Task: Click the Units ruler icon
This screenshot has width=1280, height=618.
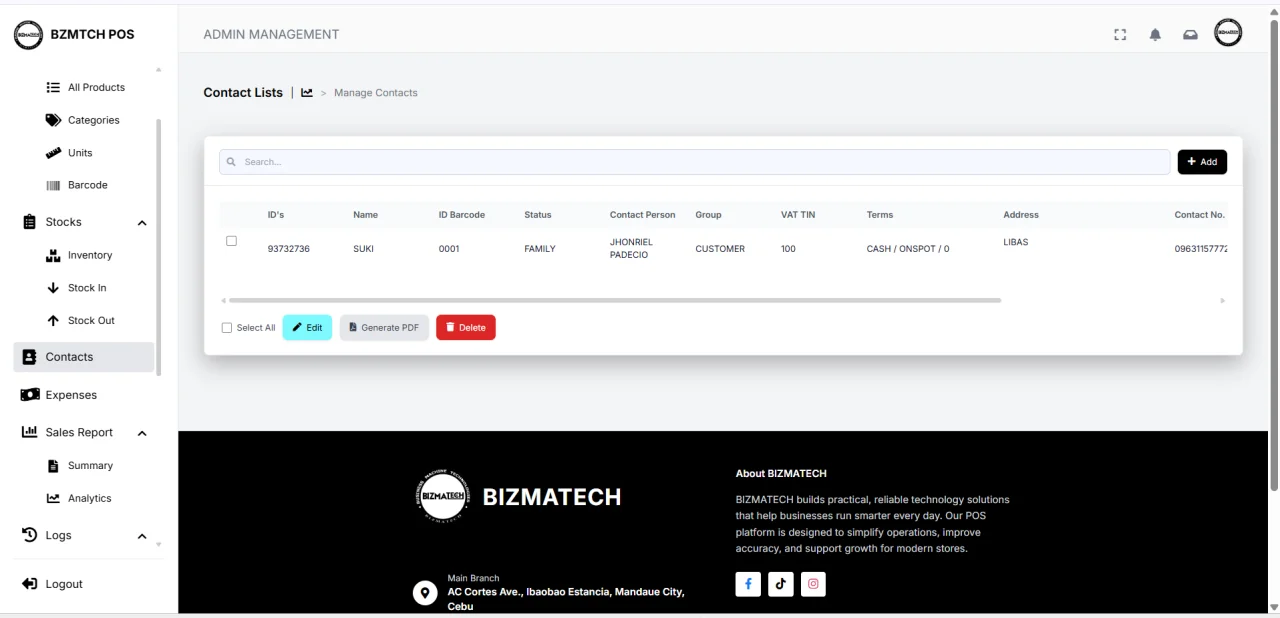Action: [x=53, y=153]
